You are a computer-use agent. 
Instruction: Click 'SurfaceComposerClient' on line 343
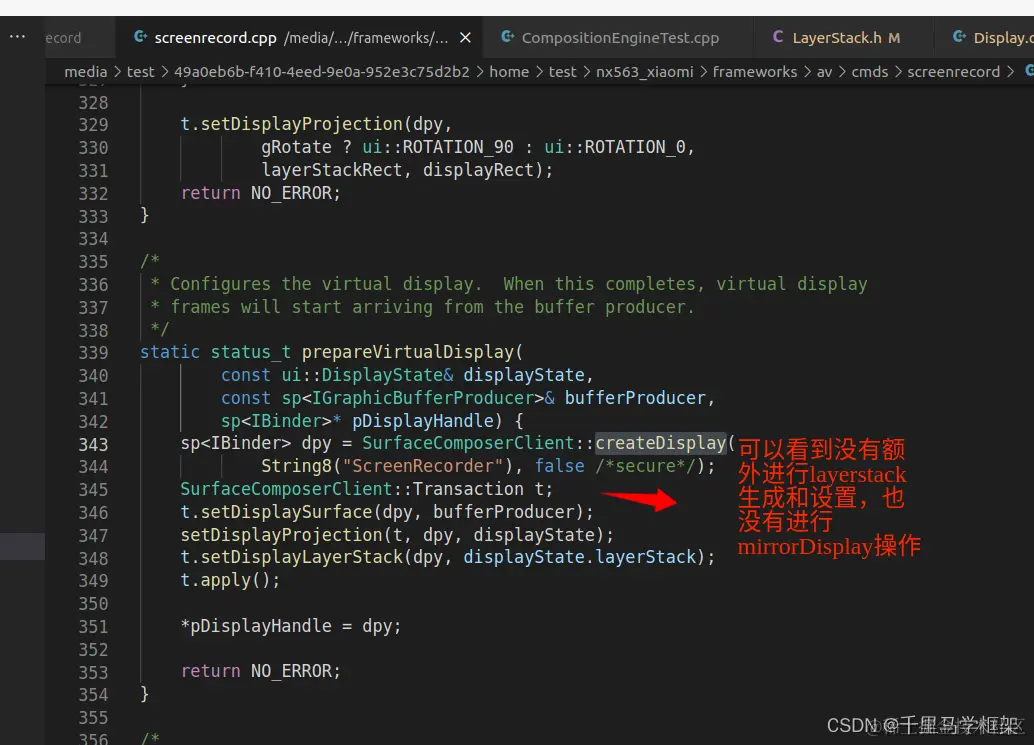(x=468, y=443)
